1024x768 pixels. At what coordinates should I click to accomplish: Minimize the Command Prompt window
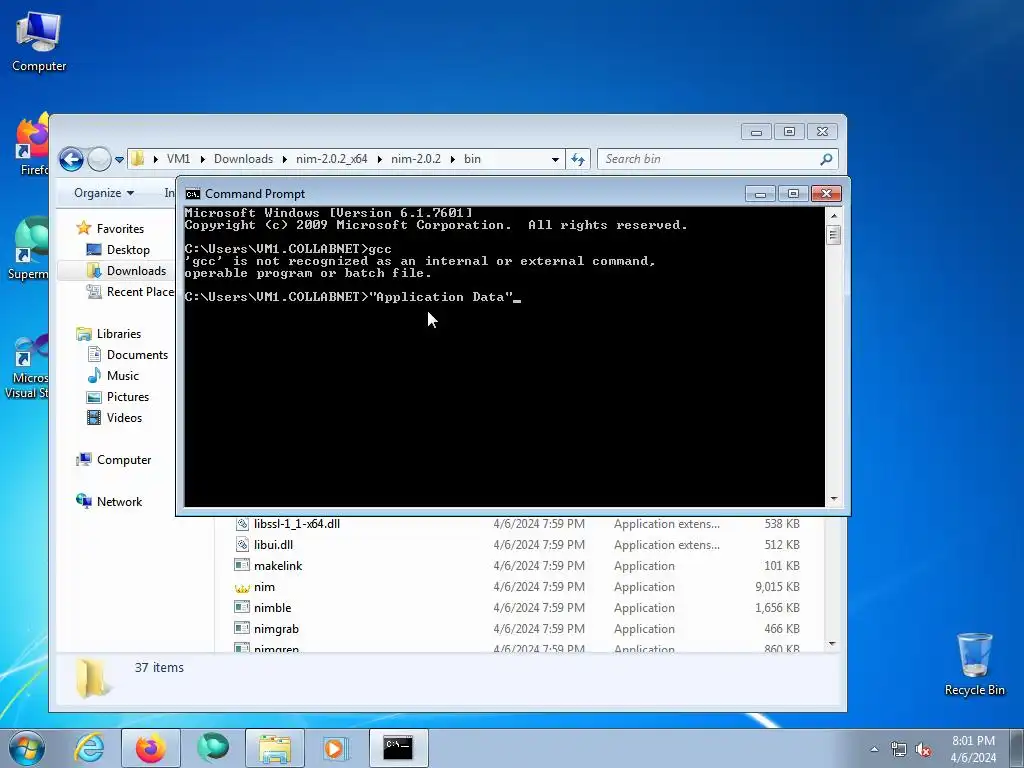760,194
